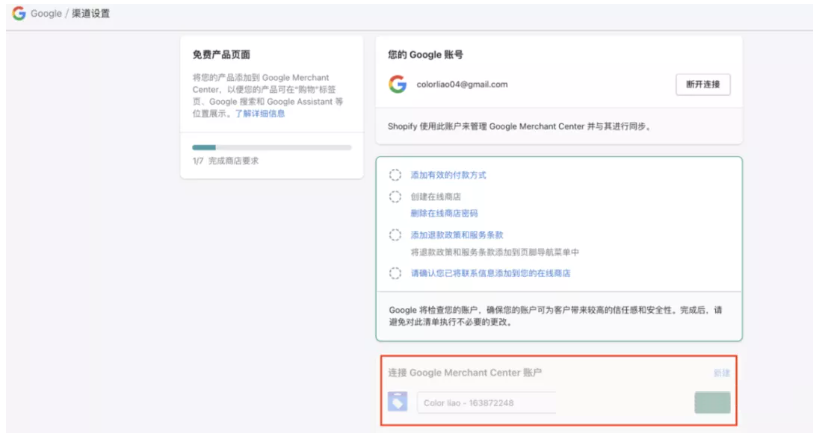Viewport: 814px width, 435px height.
Task: Click the 渠道设置 breadcrumb text
Action: point(91,13)
